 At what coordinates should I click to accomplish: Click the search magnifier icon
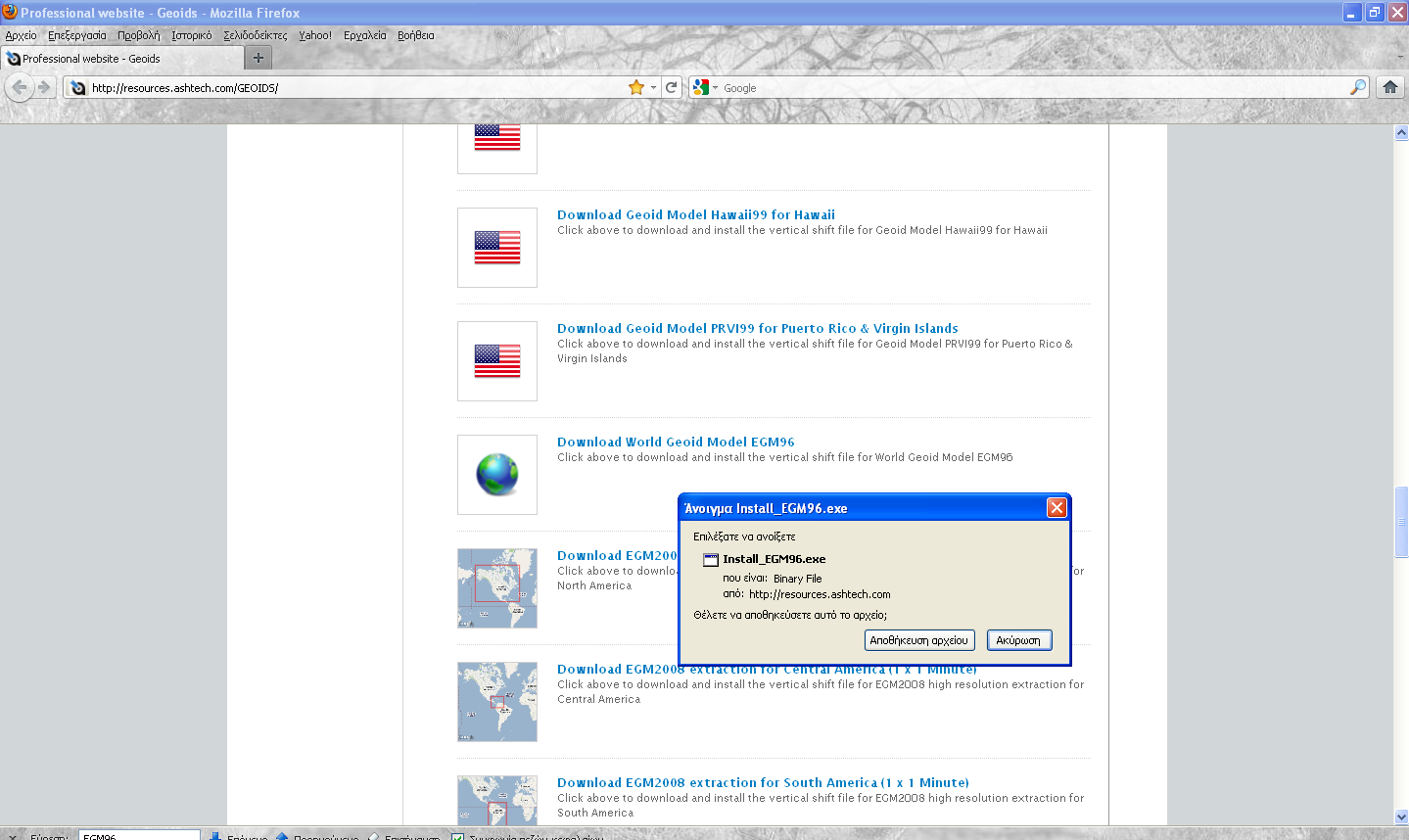(x=1357, y=87)
